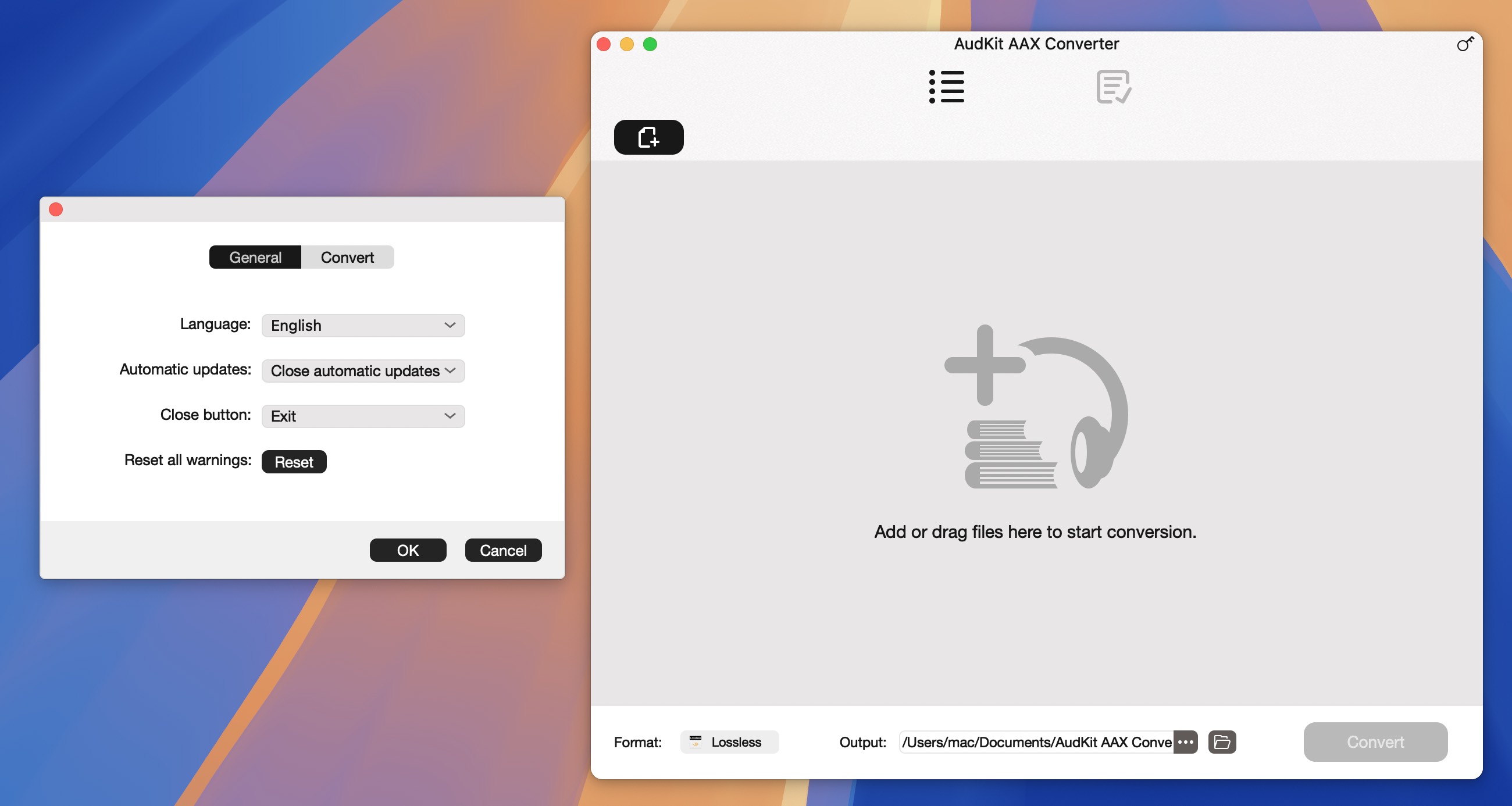
Task: Click Cancel in preferences dialog
Action: tap(503, 551)
